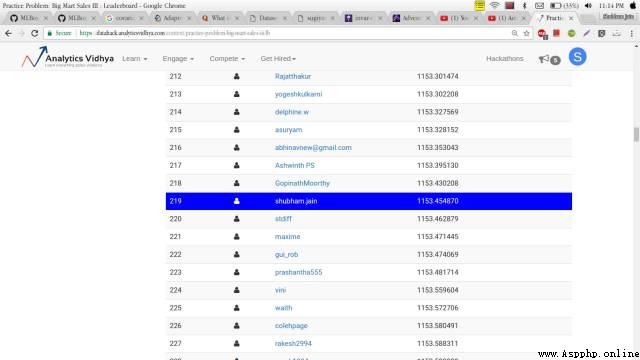Open yogeshkulkarni's profile link

pyautogui.click(x=298, y=94)
